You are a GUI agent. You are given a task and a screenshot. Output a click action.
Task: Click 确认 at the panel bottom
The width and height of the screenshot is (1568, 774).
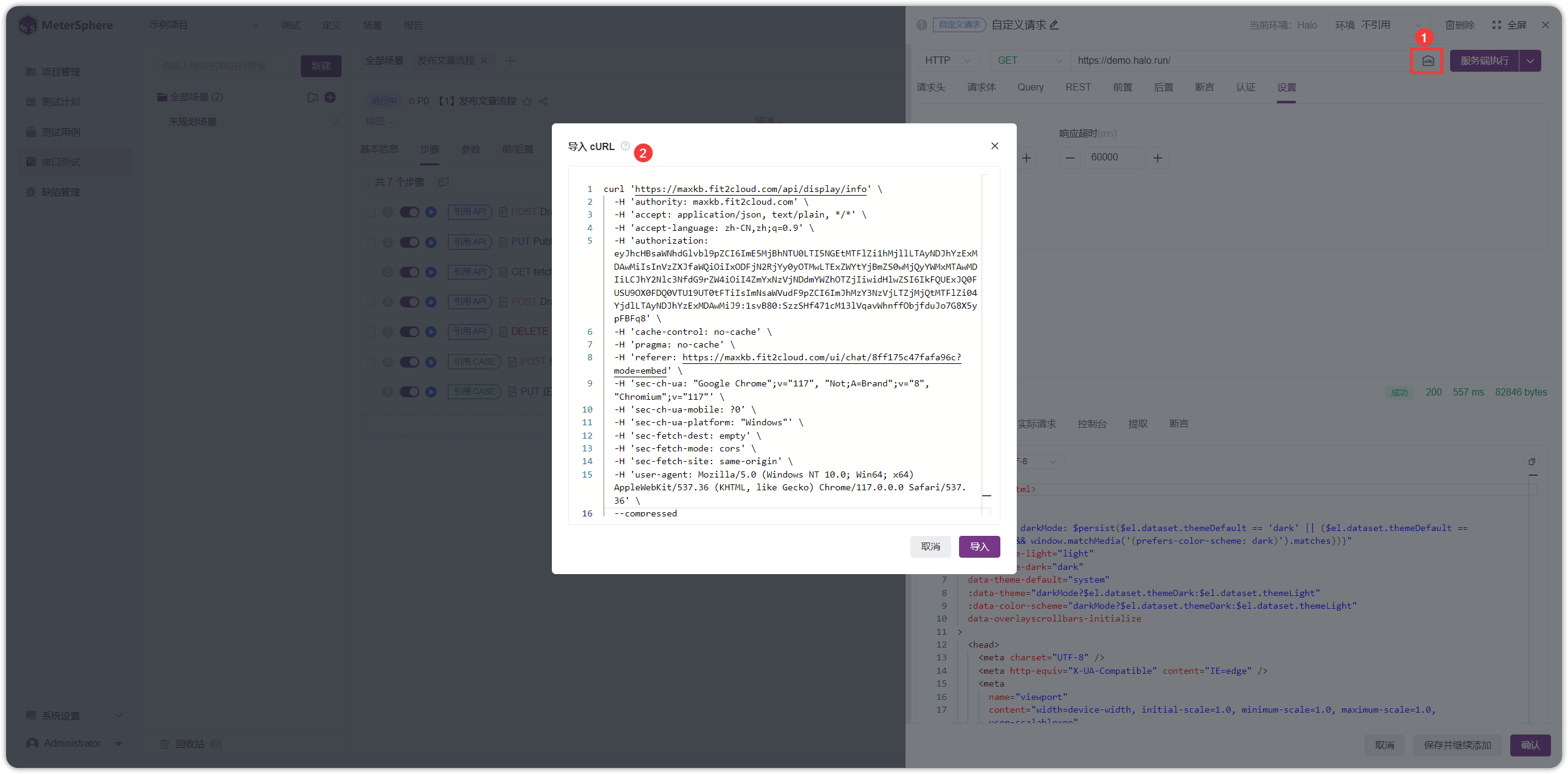click(1530, 745)
